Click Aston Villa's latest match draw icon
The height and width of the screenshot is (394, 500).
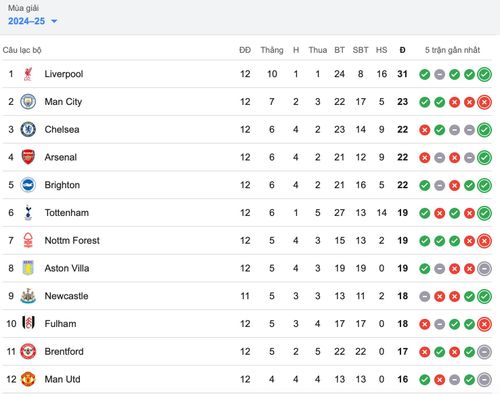[x=484, y=268]
